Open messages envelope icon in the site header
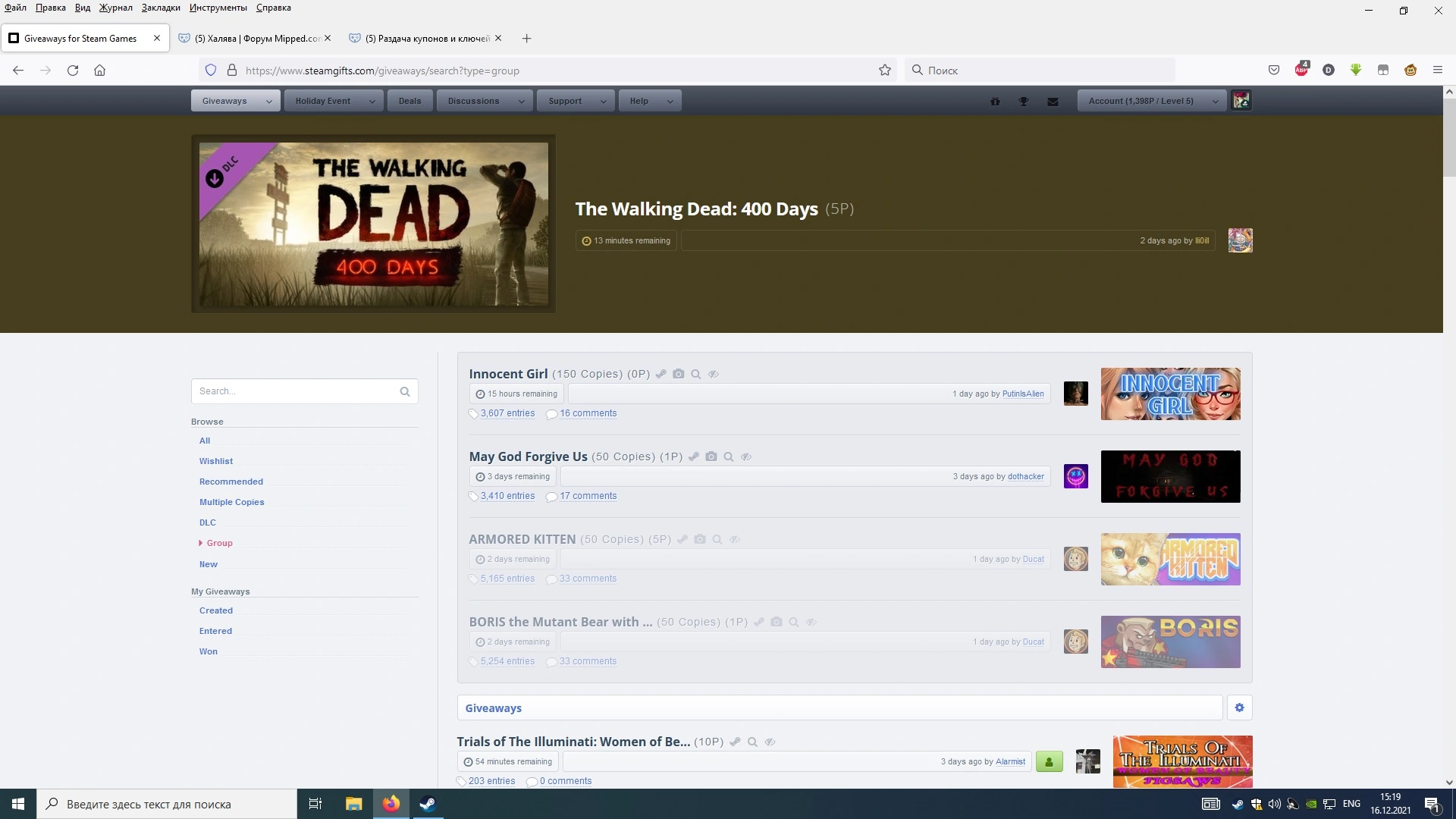This screenshot has width=1456, height=819. (x=1053, y=101)
